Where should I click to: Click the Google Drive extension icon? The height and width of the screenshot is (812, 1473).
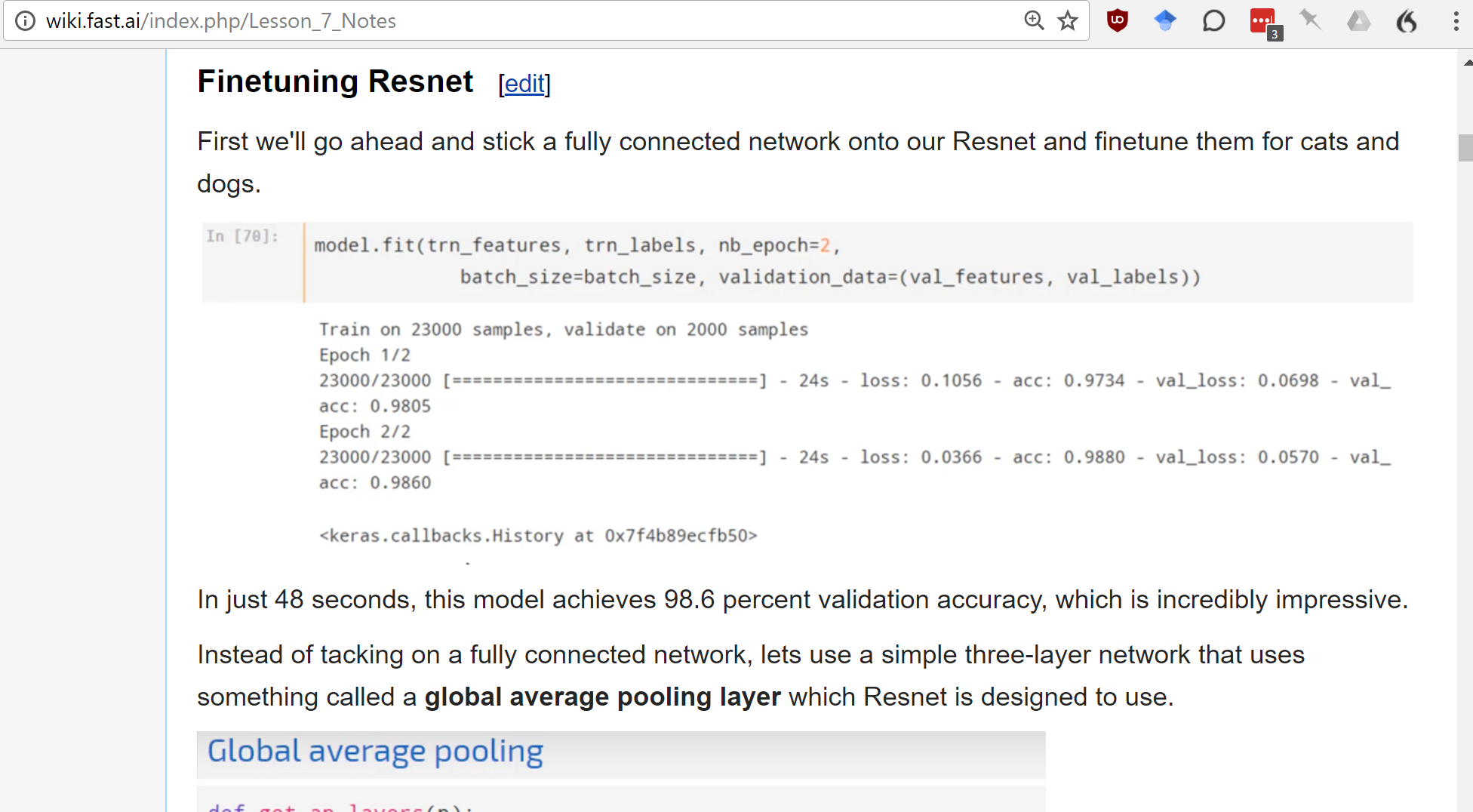(1358, 21)
